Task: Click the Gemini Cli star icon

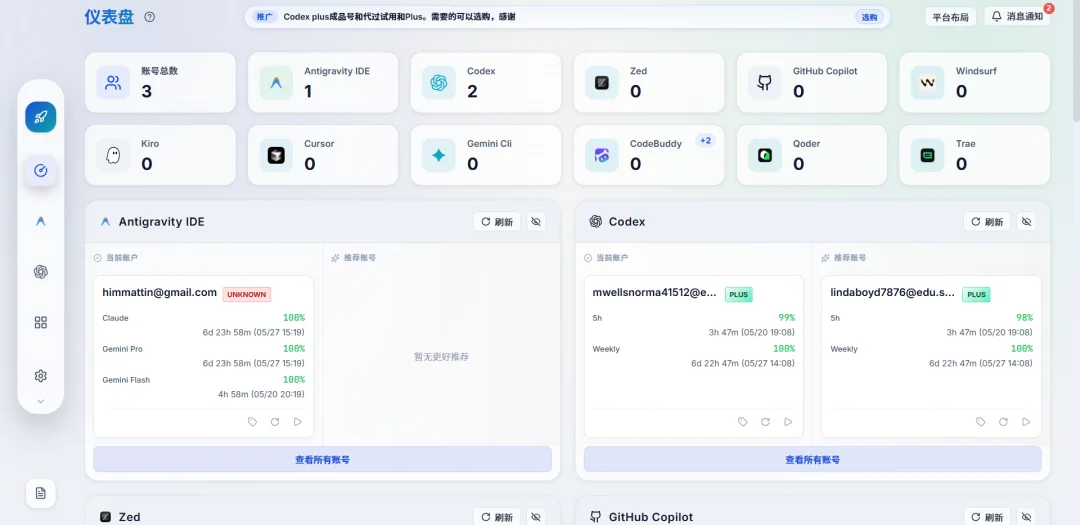Action: click(439, 156)
